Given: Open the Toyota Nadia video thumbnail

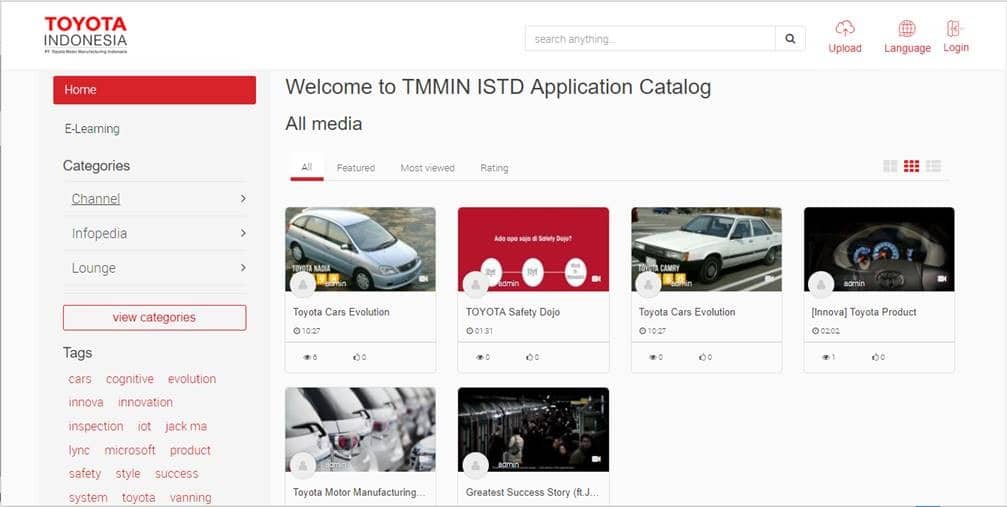Looking at the screenshot, I should (360, 249).
